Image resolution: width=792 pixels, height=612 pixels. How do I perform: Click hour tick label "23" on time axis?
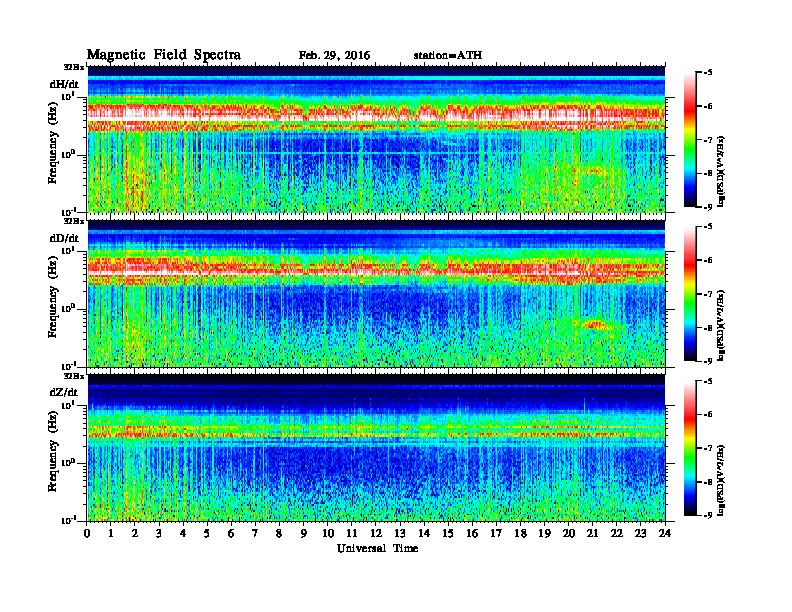point(641,534)
